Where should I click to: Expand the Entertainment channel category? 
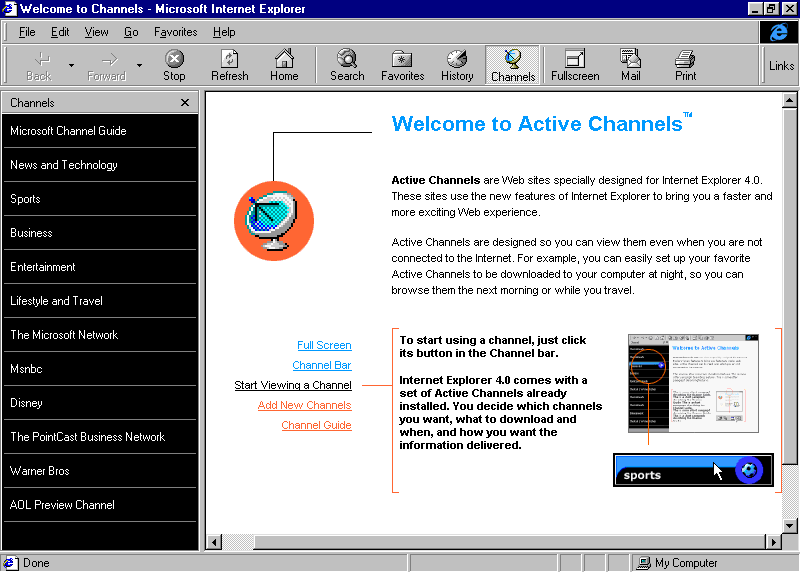100,267
